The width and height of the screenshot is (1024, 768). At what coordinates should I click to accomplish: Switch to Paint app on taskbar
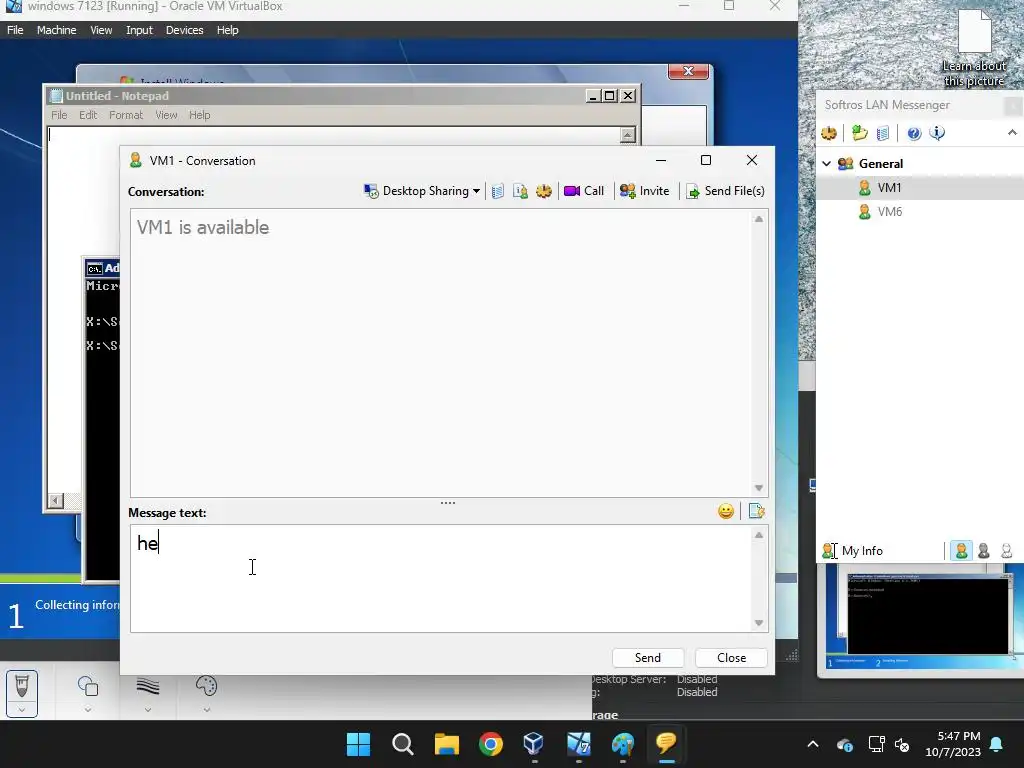[622, 744]
